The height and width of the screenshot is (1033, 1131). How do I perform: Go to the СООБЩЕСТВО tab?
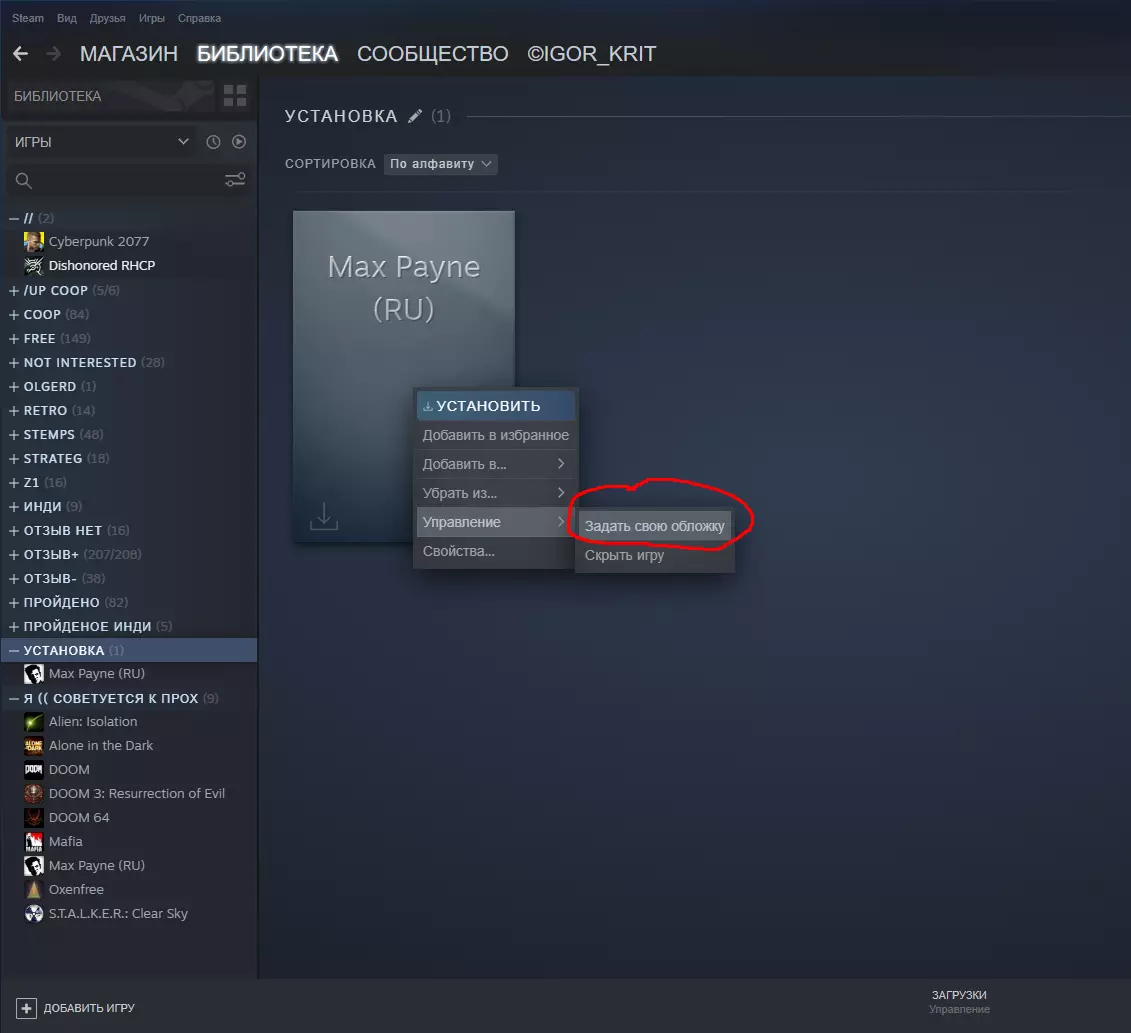(433, 54)
